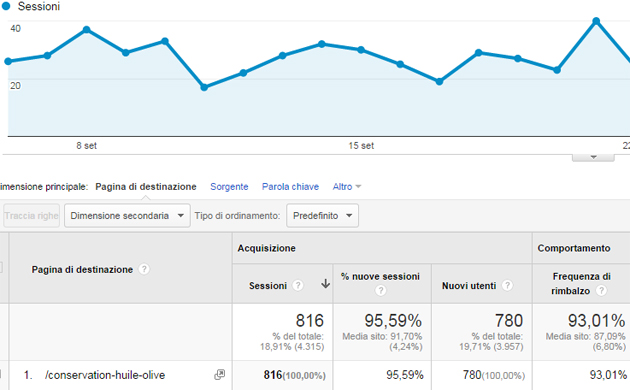Click the 15 set data point on chart

(x=361, y=50)
